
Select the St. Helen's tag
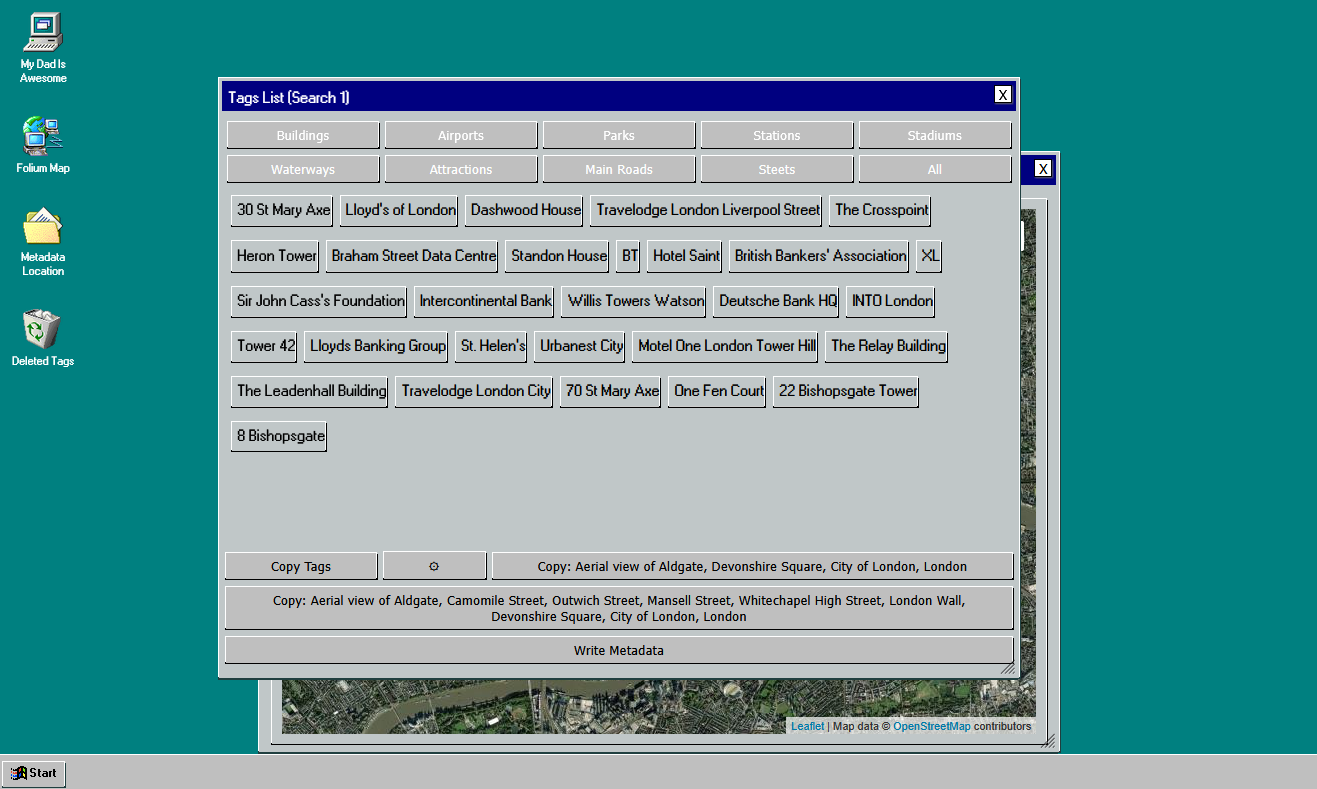[x=492, y=346]
